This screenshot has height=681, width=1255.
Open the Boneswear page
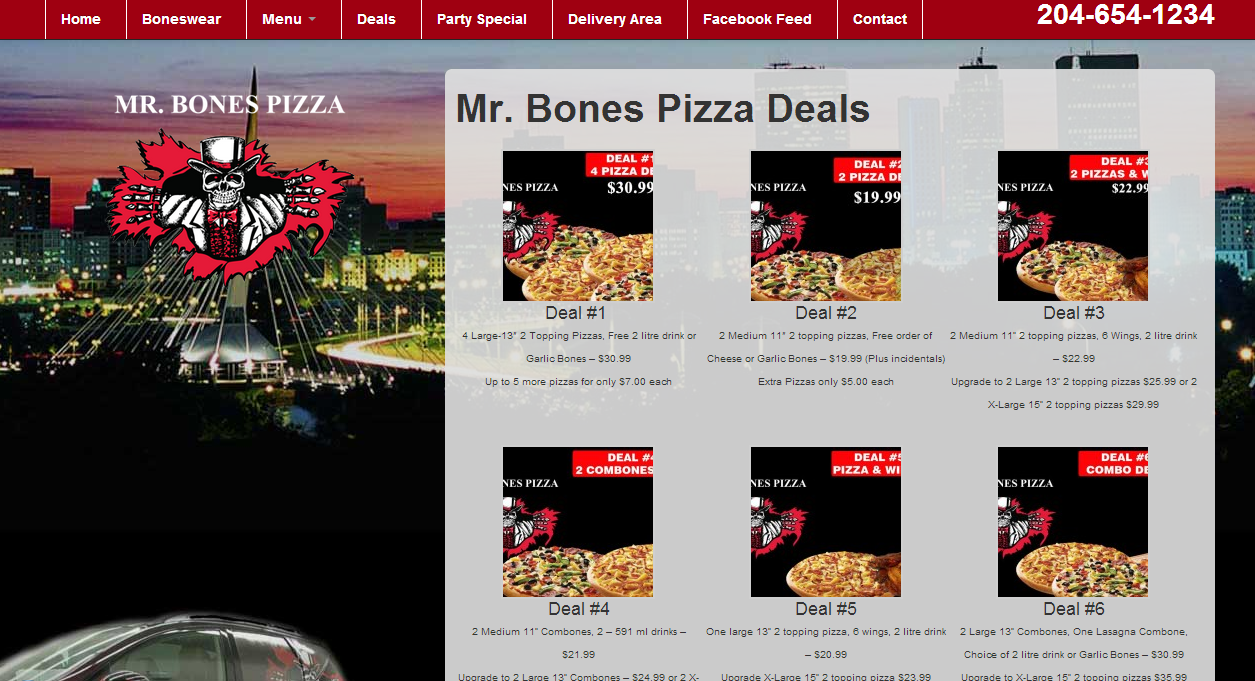point(182,19)
